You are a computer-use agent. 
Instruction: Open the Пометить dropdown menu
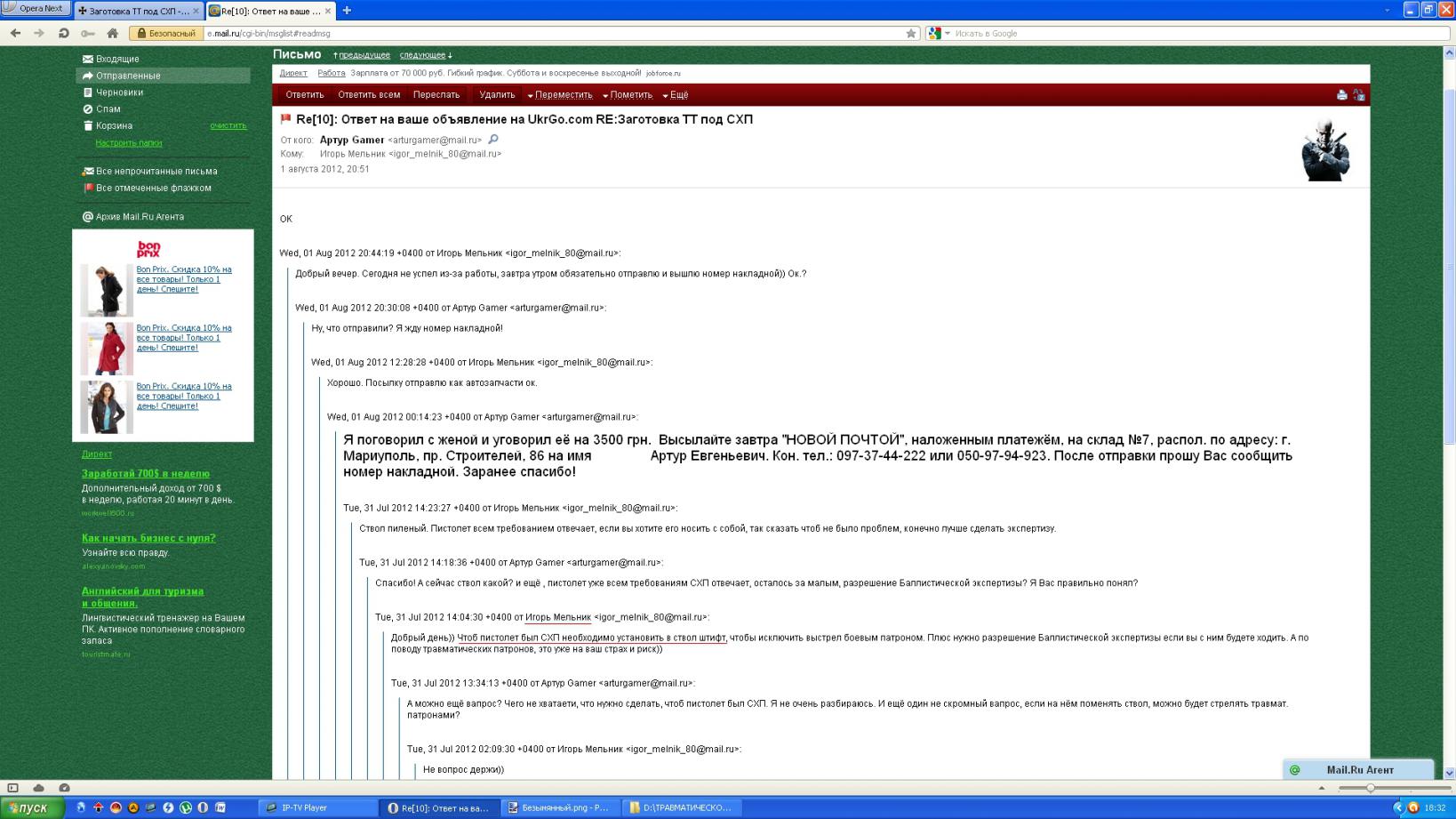[x=627, y=95]
